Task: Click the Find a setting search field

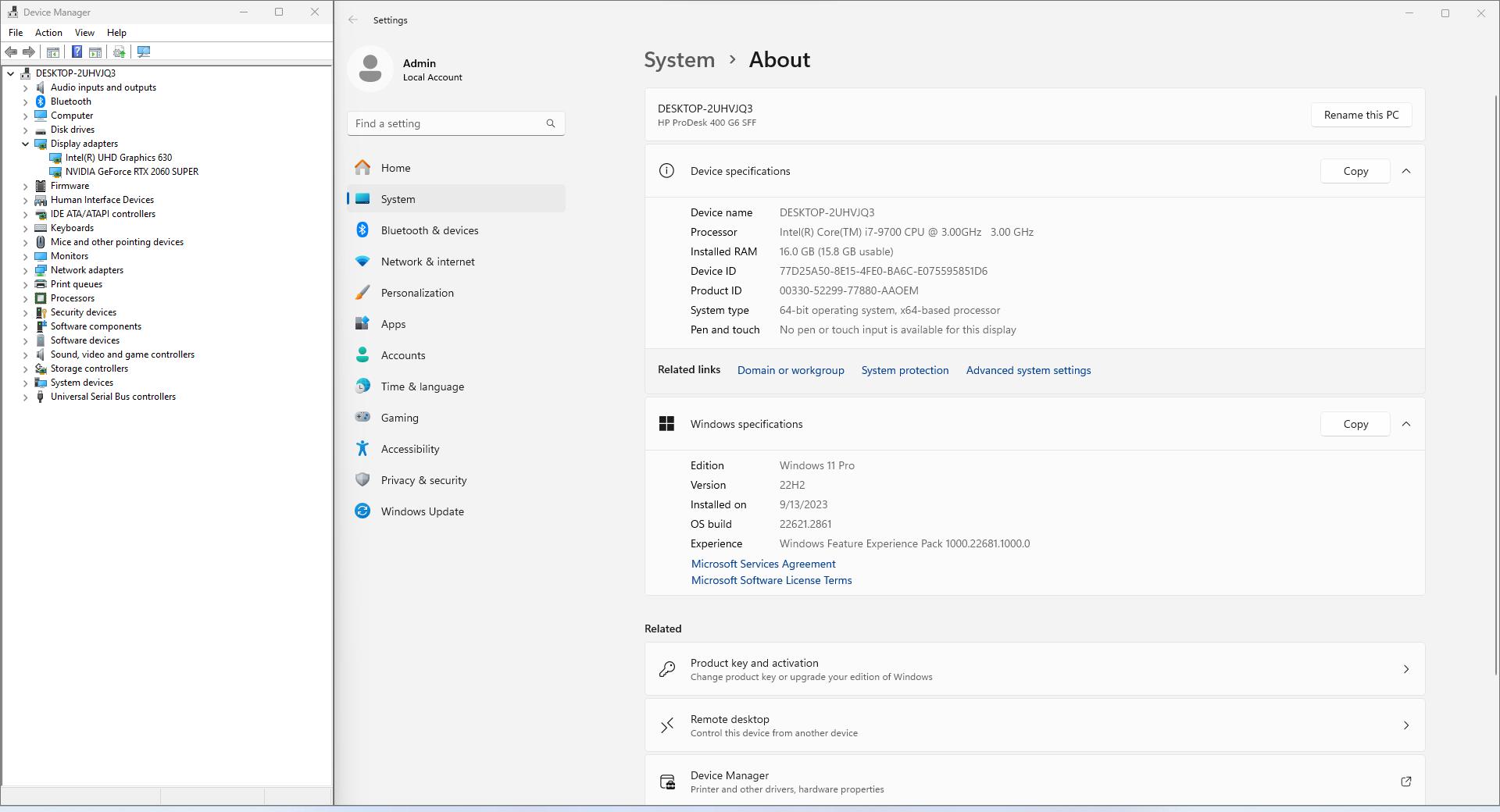Action: 456,123
